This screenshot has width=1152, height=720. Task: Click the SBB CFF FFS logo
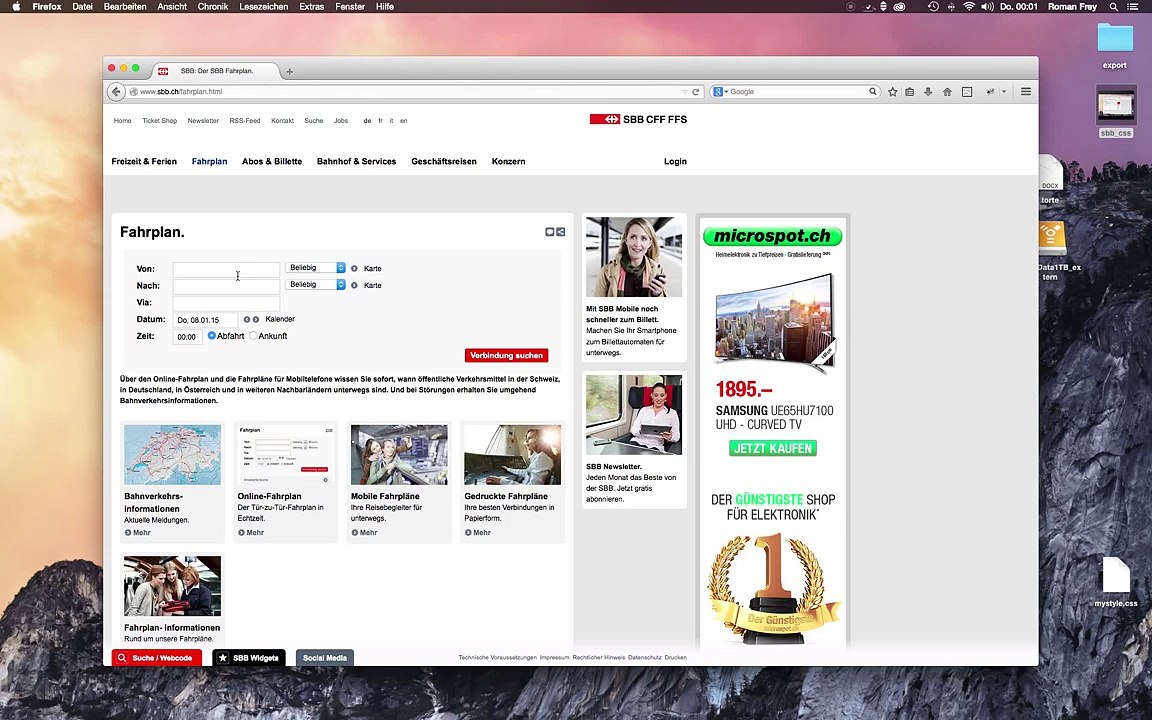click(x=638, y=119)
